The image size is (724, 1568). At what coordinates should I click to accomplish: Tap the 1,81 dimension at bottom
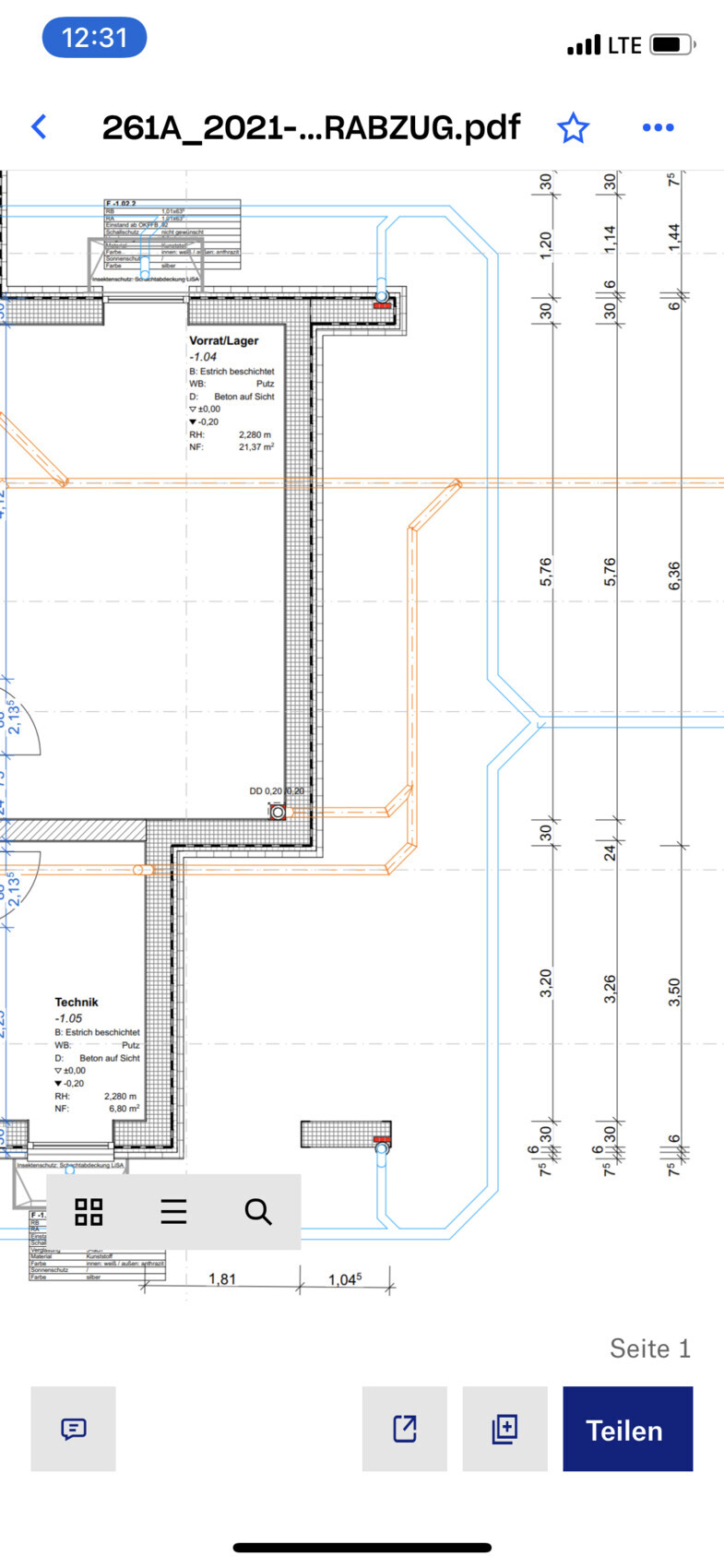pyautogui.click(x=222, y=1278)
